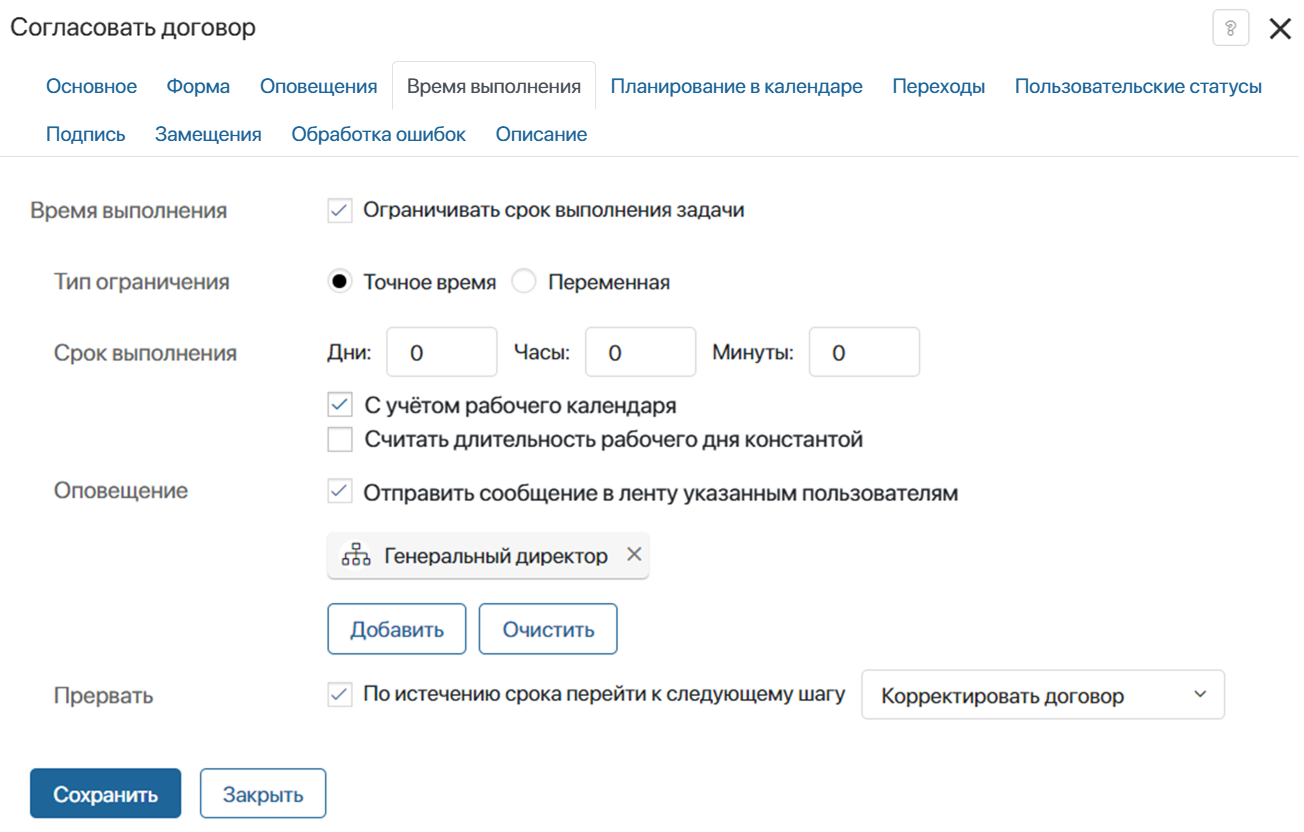Click the Срок выполнения label
Image resolution: width=1304 pixels, height=832 pixels.
click(145, 353)
